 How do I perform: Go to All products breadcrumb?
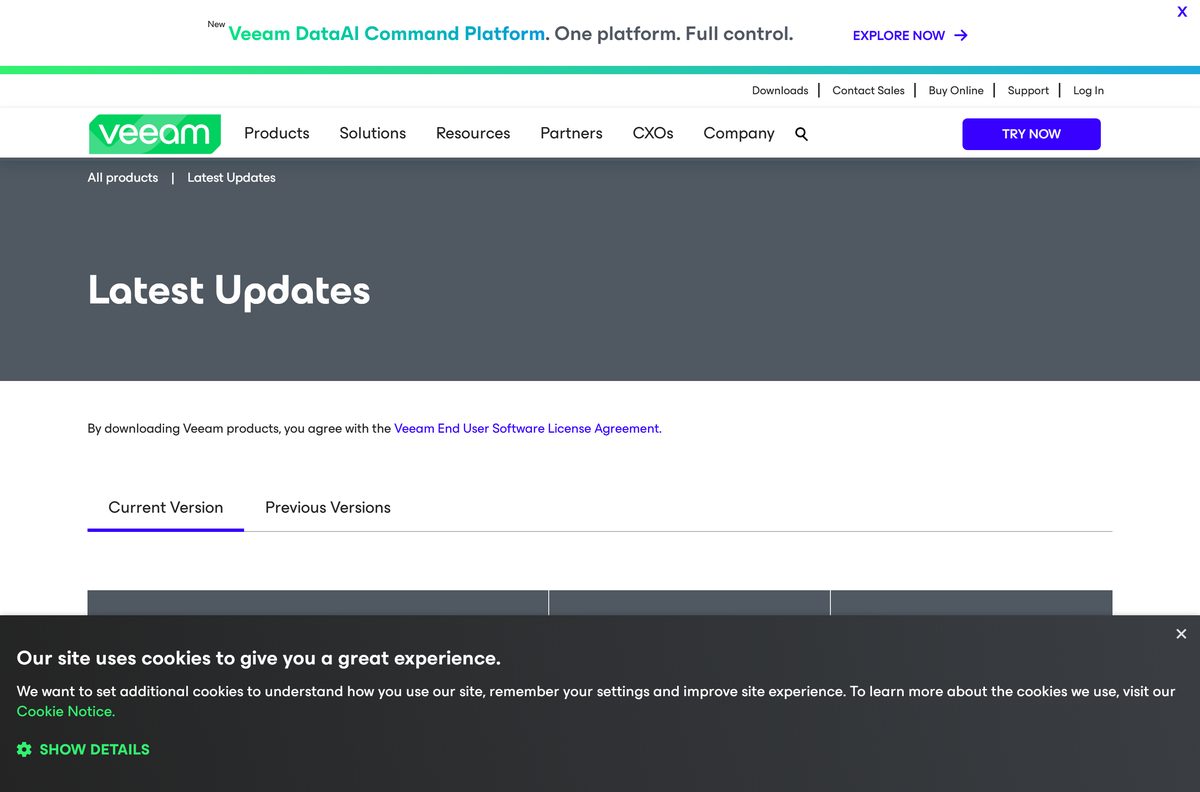[123, 177]
